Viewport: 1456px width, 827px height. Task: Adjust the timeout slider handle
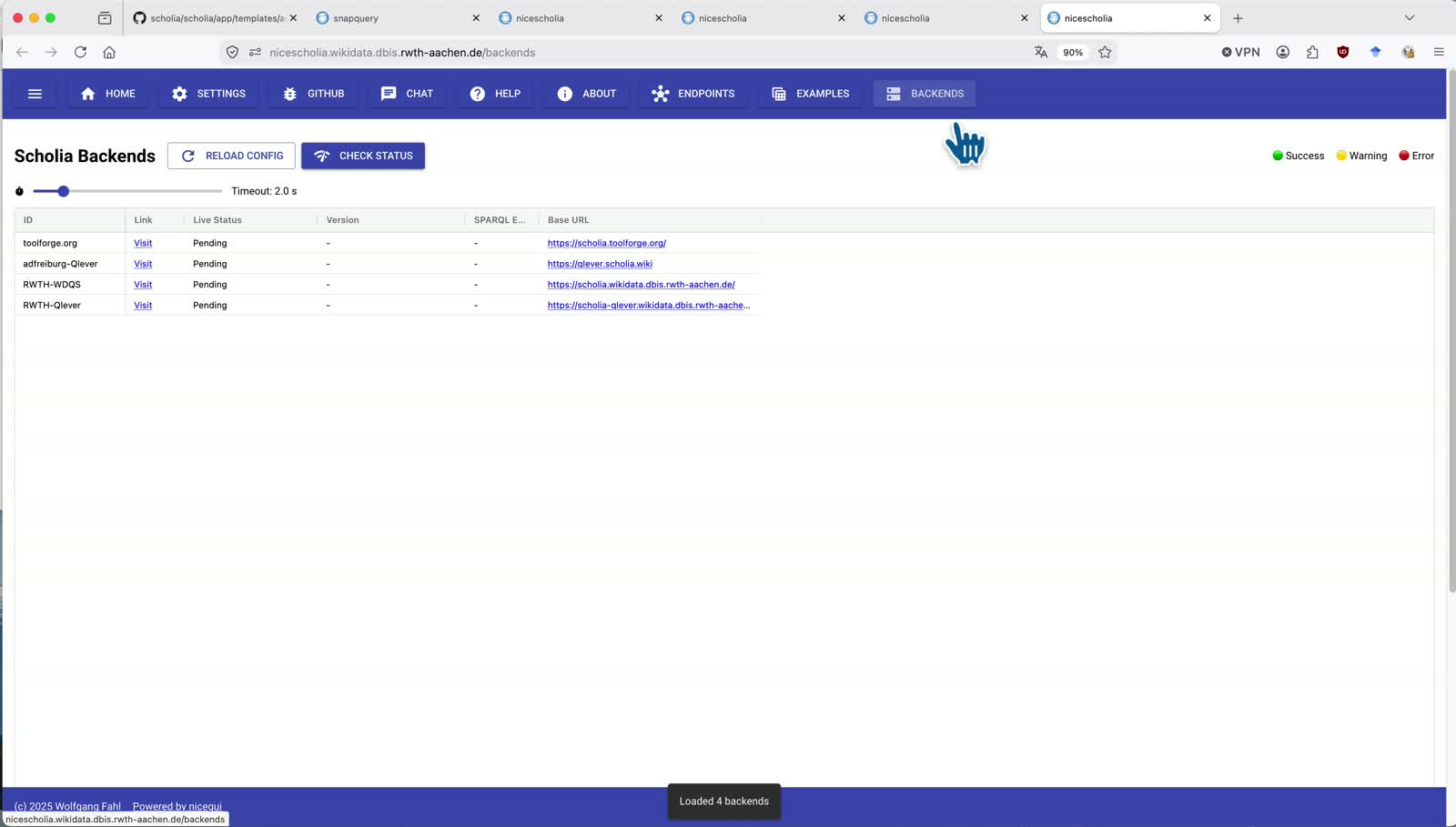point(63,191)
